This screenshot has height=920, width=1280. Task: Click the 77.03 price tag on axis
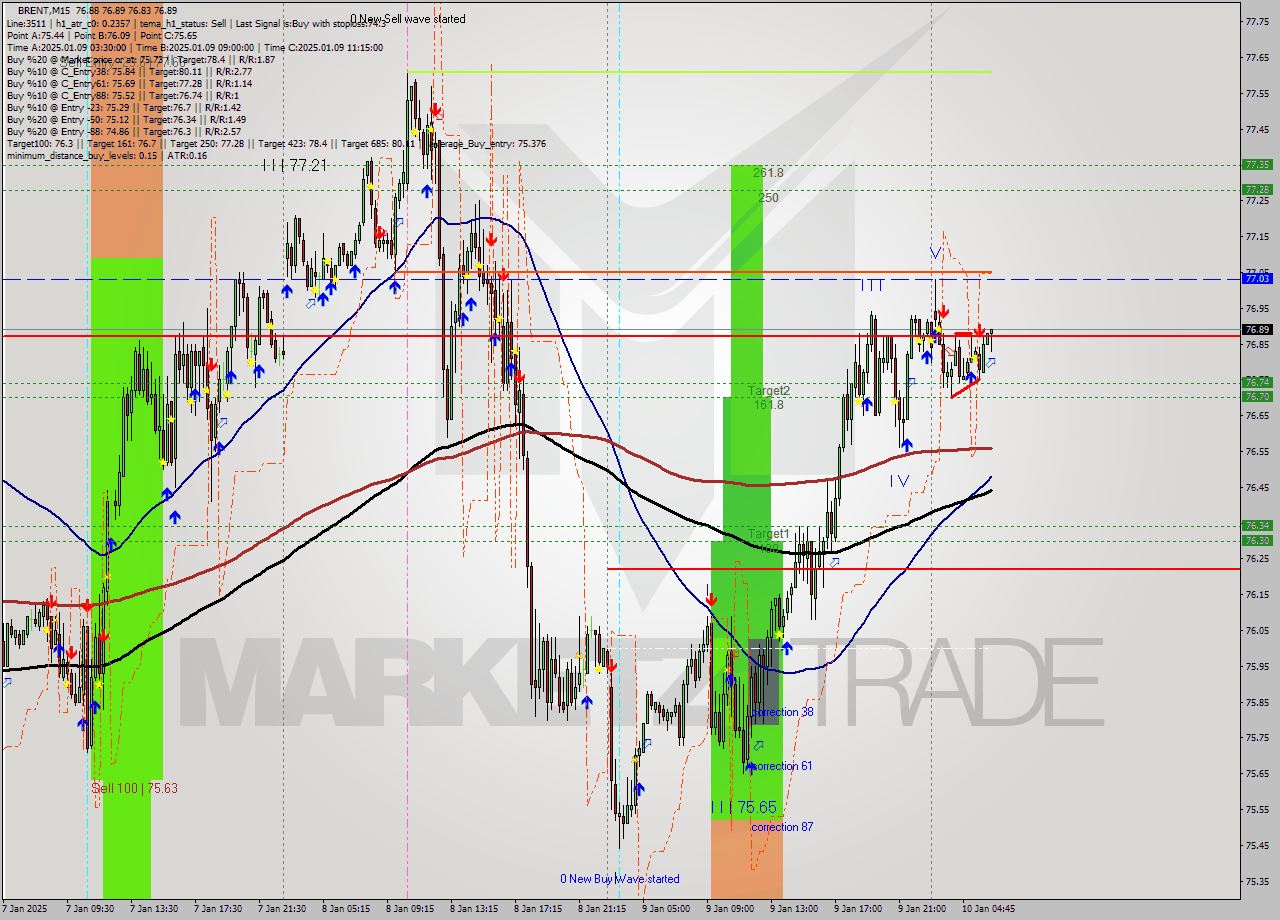pos(1257,279)
